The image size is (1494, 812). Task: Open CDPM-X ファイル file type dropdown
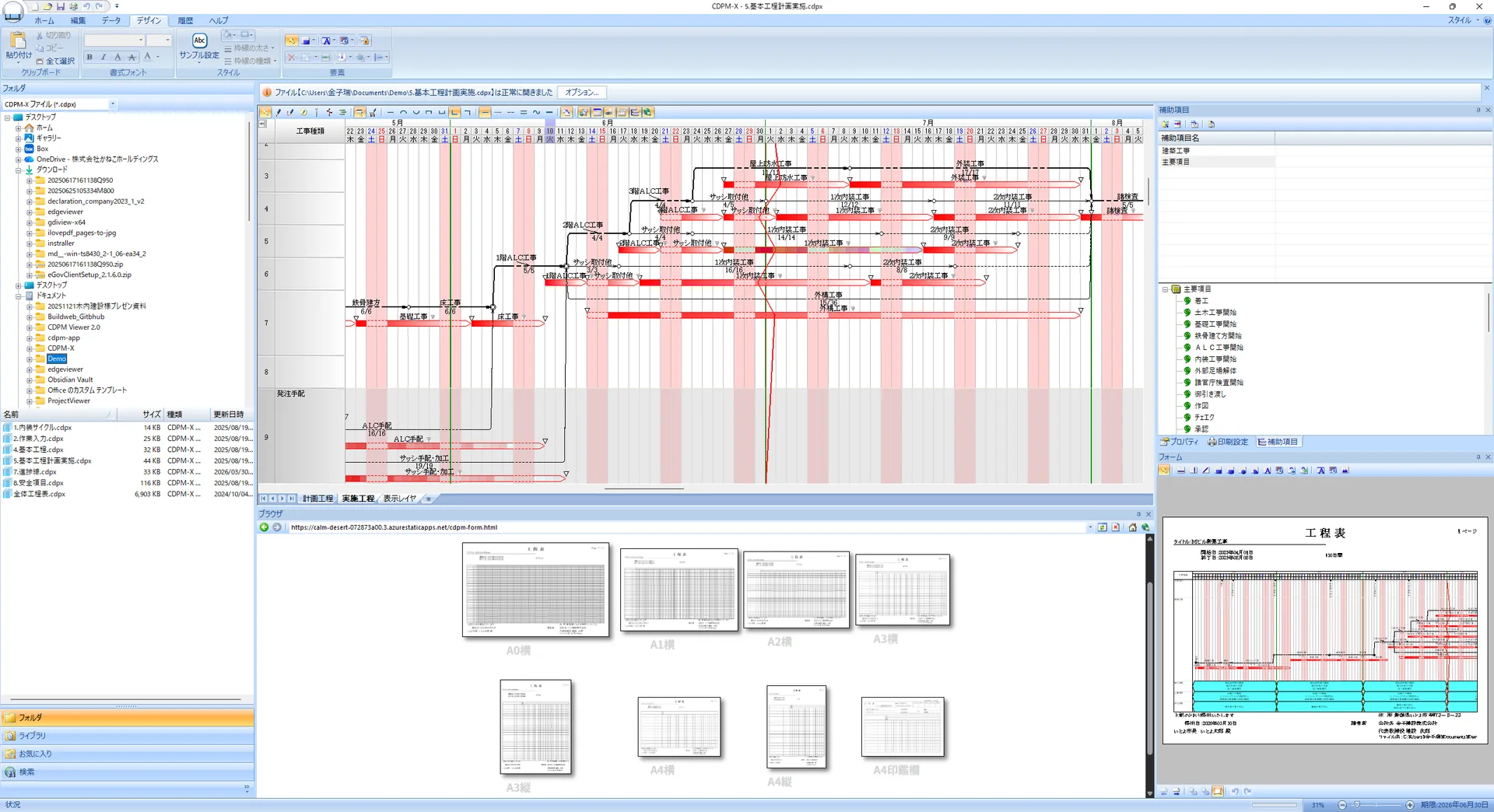113,104
